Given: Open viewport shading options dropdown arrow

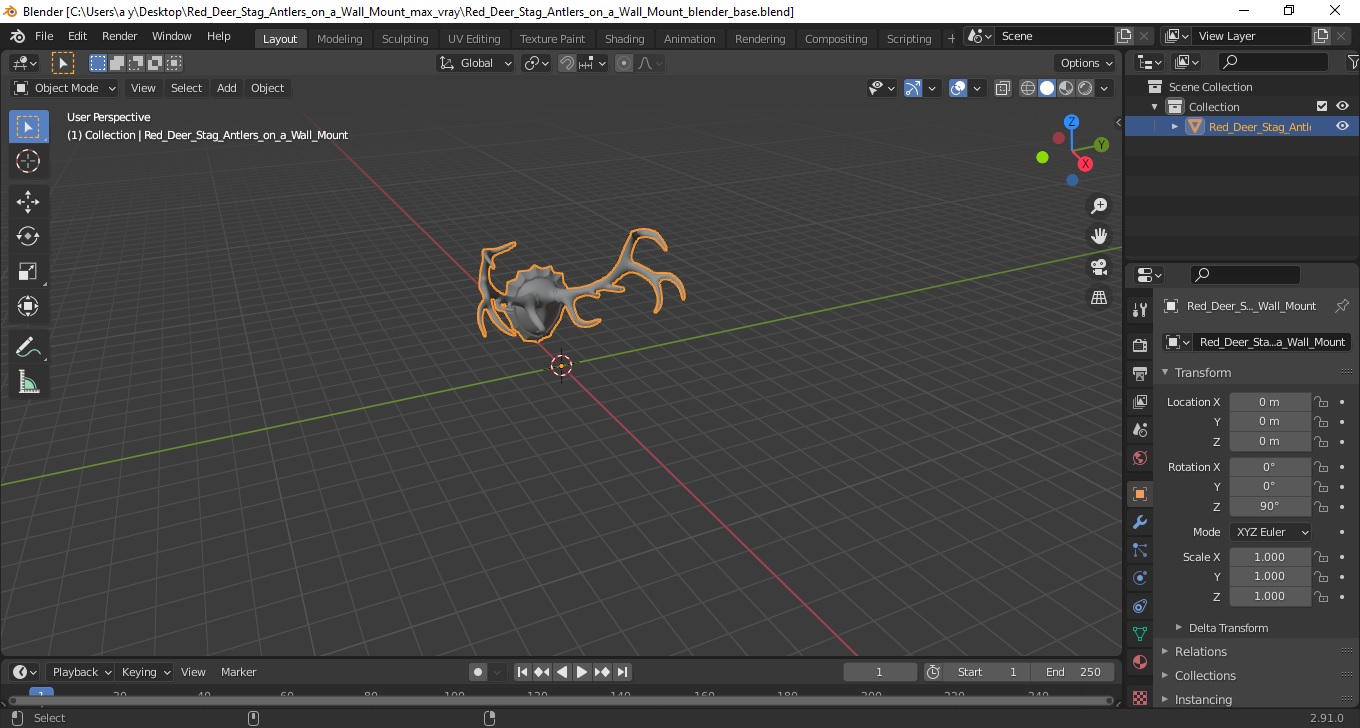Looking at the screenshot, I should pyautogui.click(x=1105, y=88).
